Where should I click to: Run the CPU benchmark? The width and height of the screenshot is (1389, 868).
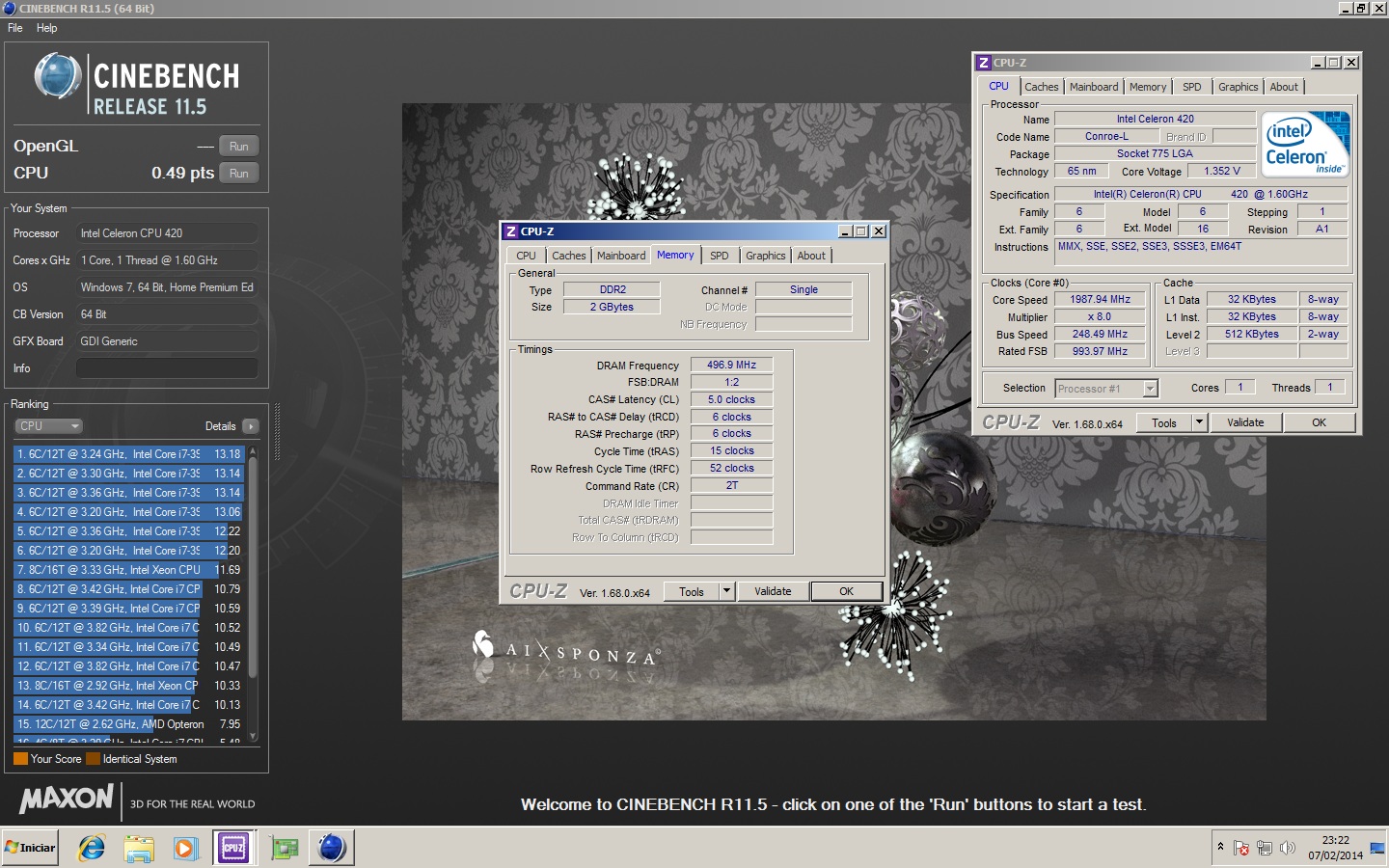(239, 174)
